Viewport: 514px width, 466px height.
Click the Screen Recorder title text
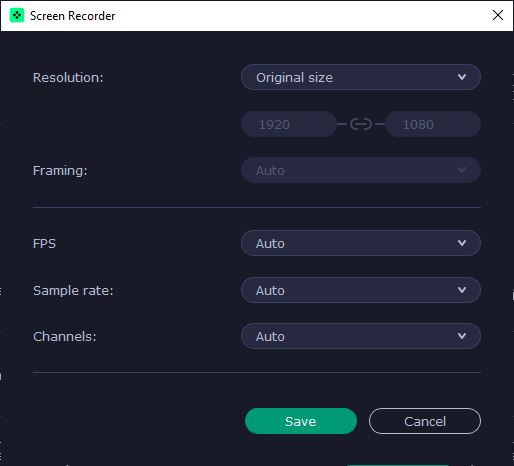pyautogui.click(x=73, y=16)
